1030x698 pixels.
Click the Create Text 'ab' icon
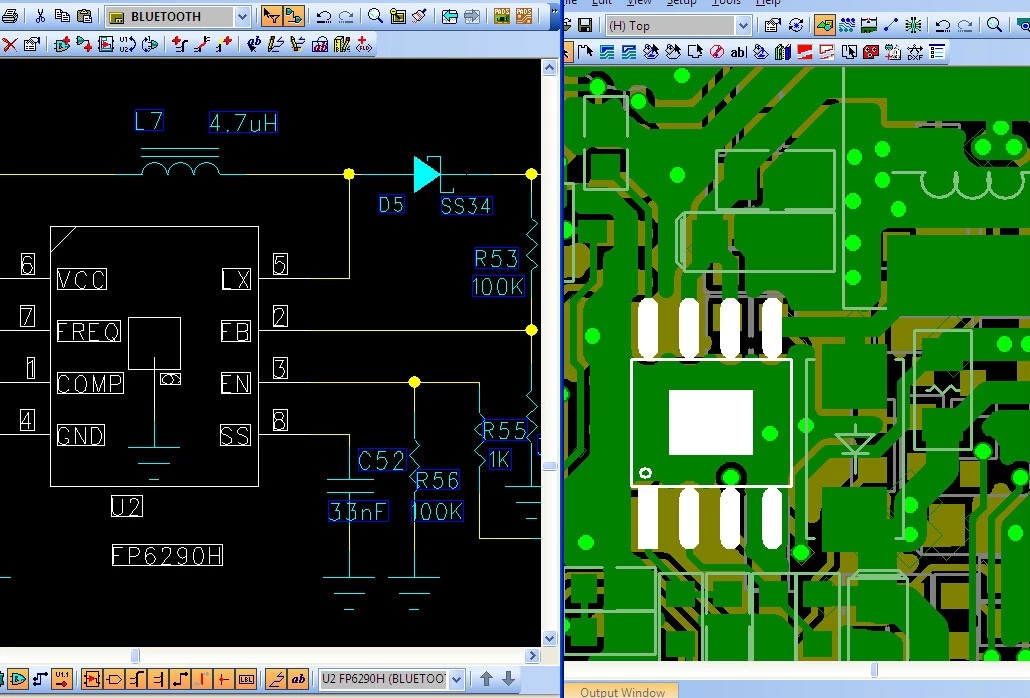pyautogui.click(x=254, y=45)
